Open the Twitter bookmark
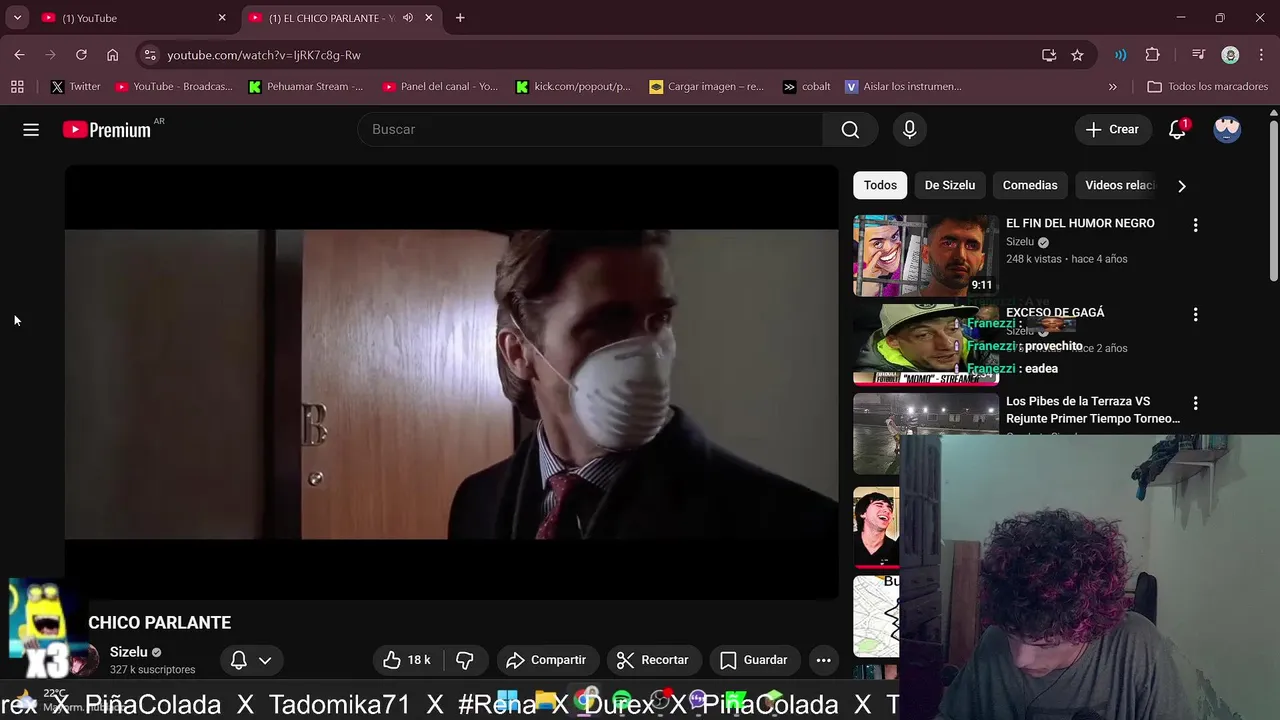The width and height of the screenshot is (1280, 720). (x=76, y=87)
